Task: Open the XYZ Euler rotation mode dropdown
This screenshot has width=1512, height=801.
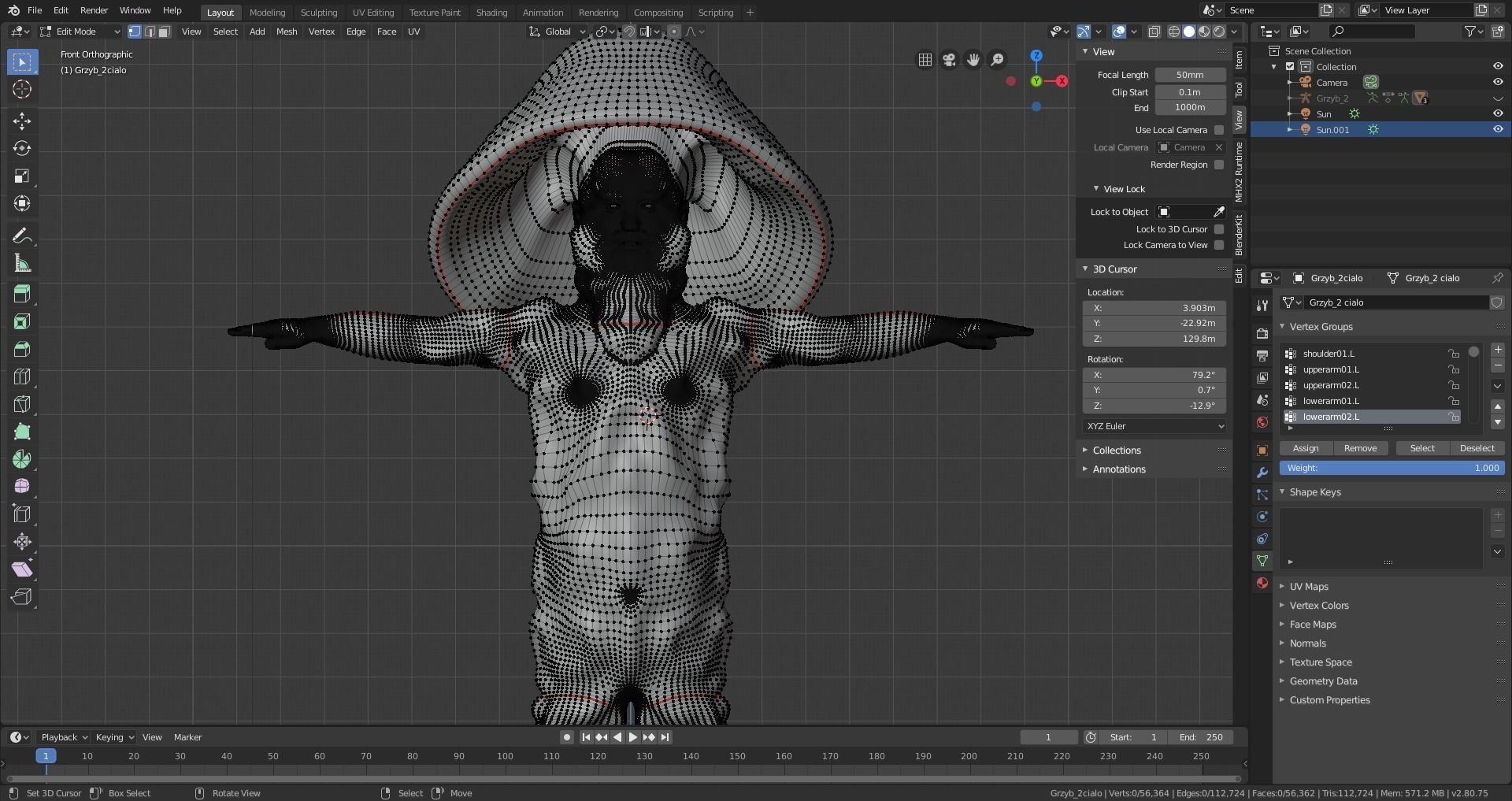Action: click(x=1154, y=426)
